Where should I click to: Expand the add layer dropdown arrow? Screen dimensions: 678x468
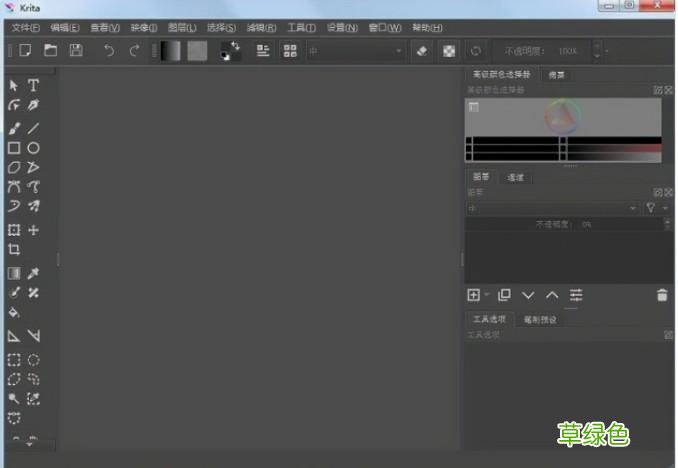[487, 295]
